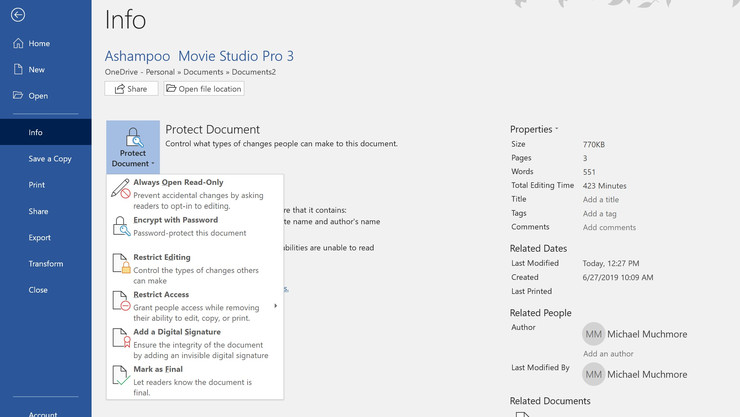Select Home in the left sidebar
Viewport: 740px width, 417px height.
[39, 43]
